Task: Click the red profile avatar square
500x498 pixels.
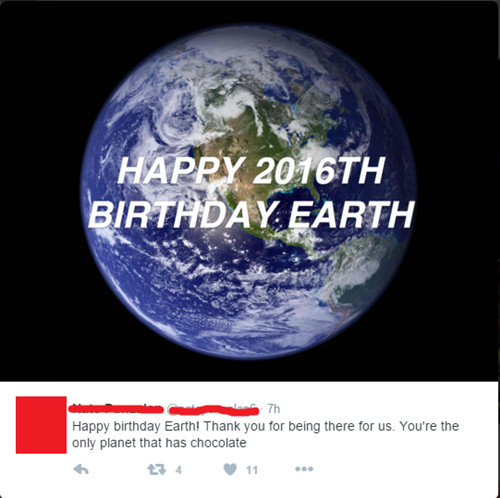Action: pos(41,425)
